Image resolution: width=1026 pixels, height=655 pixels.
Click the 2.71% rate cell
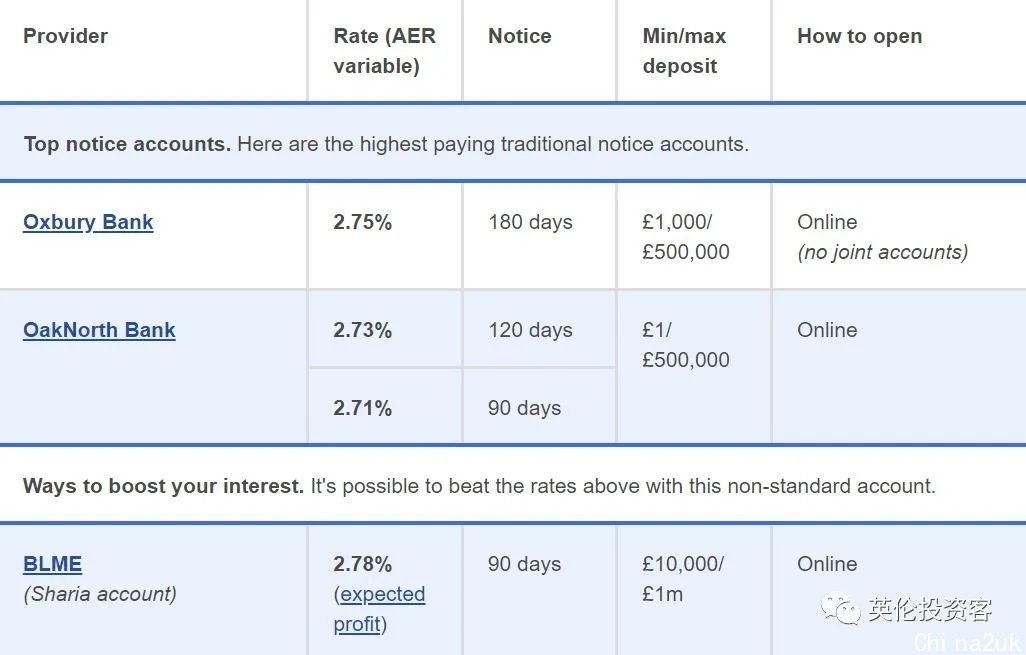(363, 408)
